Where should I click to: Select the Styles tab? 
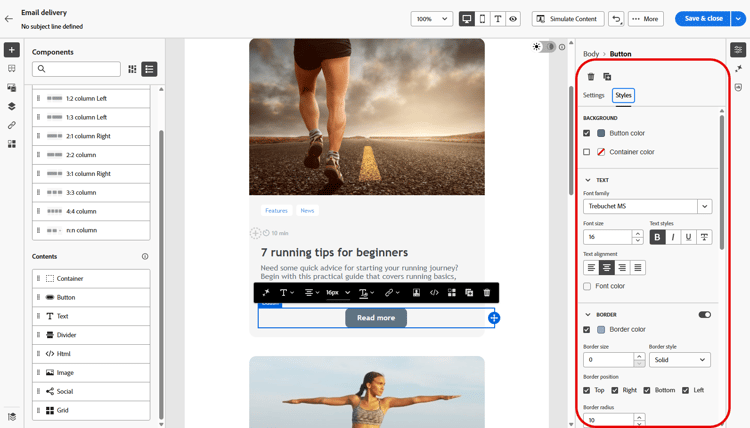(623, 95)
